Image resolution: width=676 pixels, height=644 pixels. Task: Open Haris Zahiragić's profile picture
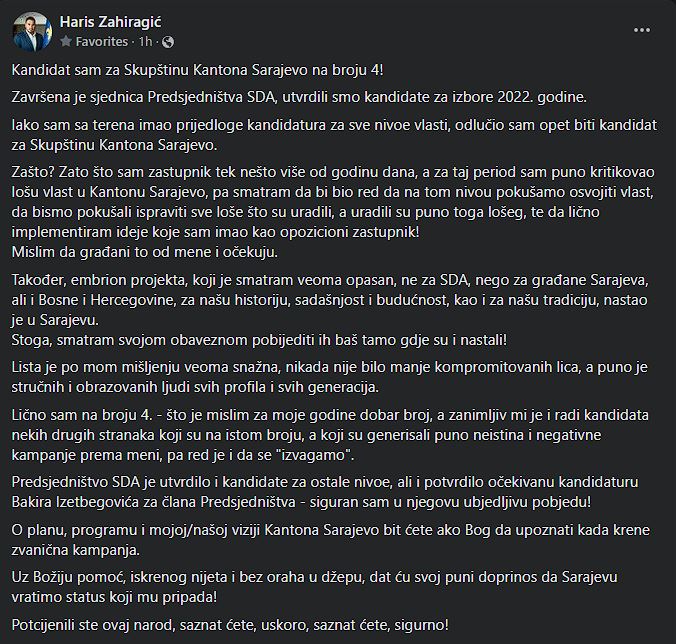[33, 31]
